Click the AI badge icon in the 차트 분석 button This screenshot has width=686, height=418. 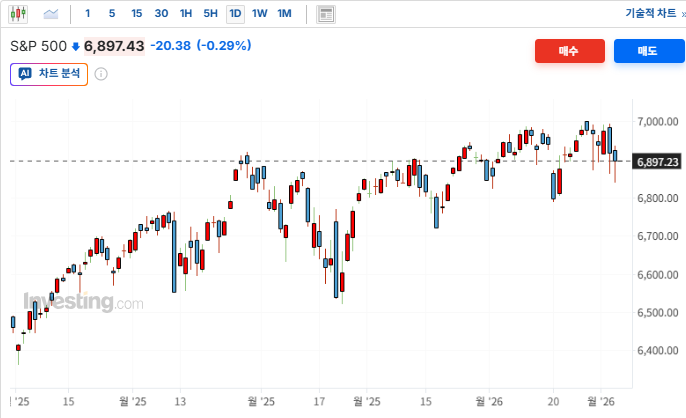pyautogui.click(x=25, y=74)
